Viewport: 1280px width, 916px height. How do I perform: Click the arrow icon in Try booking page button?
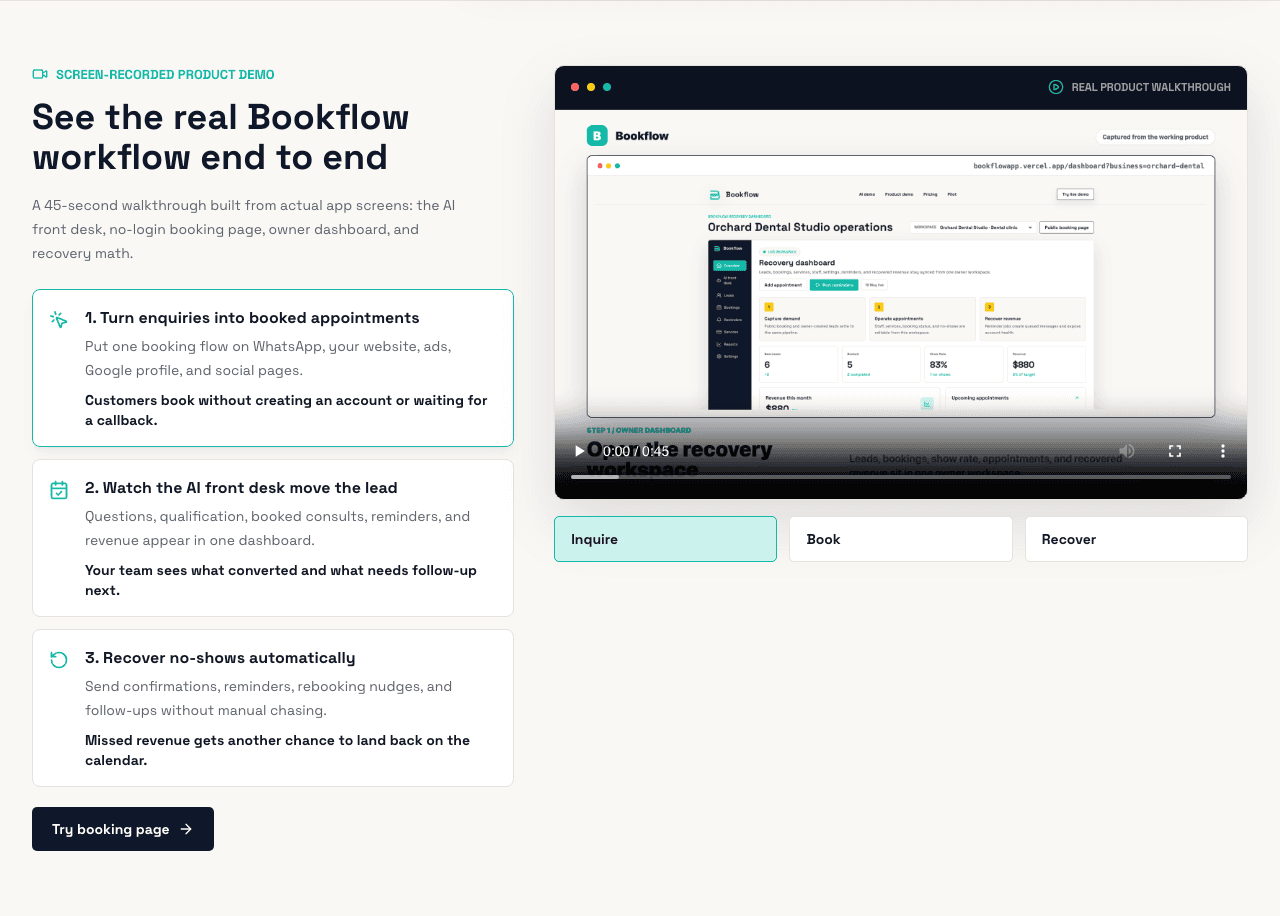tap(186, 829)
